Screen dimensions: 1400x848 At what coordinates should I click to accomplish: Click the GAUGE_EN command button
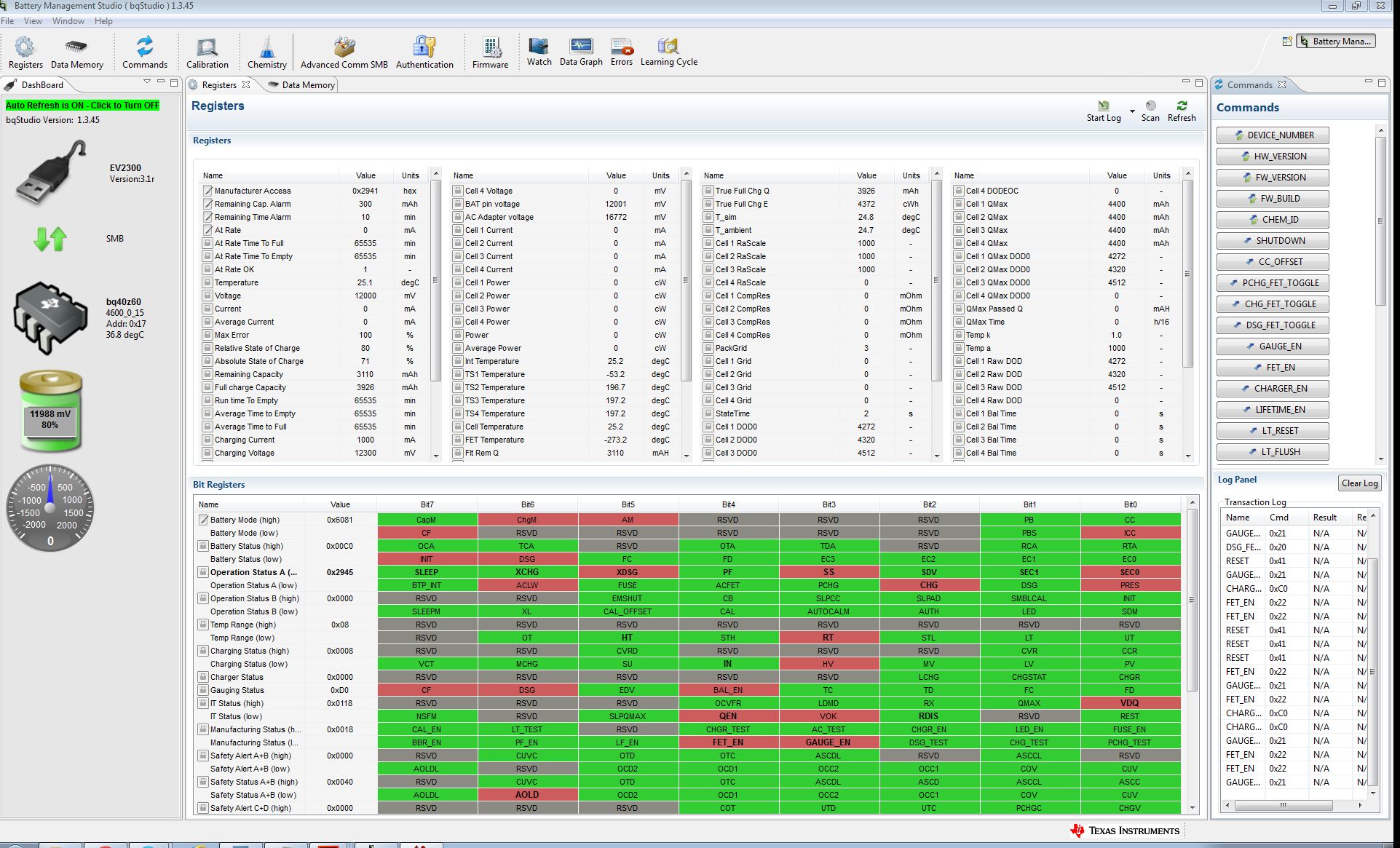click(x=1273, y=346)
